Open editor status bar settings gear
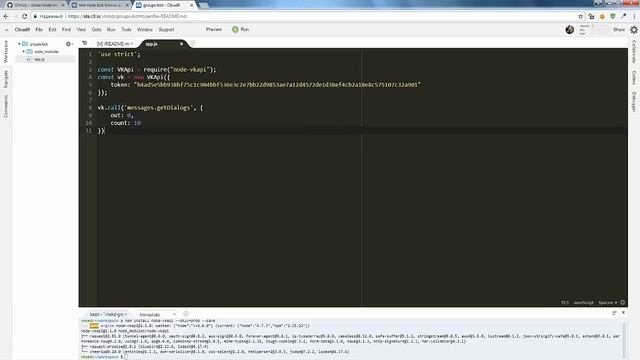The height and width of the screenshot is (360, 640). (623, 302)
